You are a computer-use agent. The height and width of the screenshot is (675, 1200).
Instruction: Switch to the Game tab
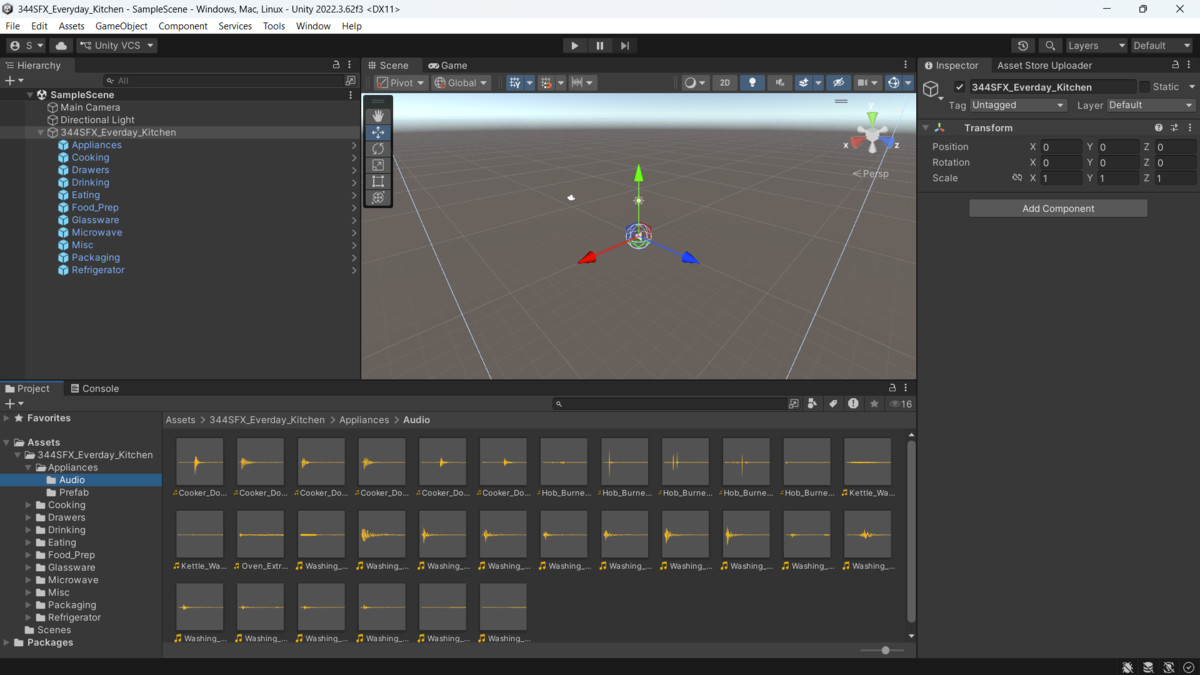447,65
